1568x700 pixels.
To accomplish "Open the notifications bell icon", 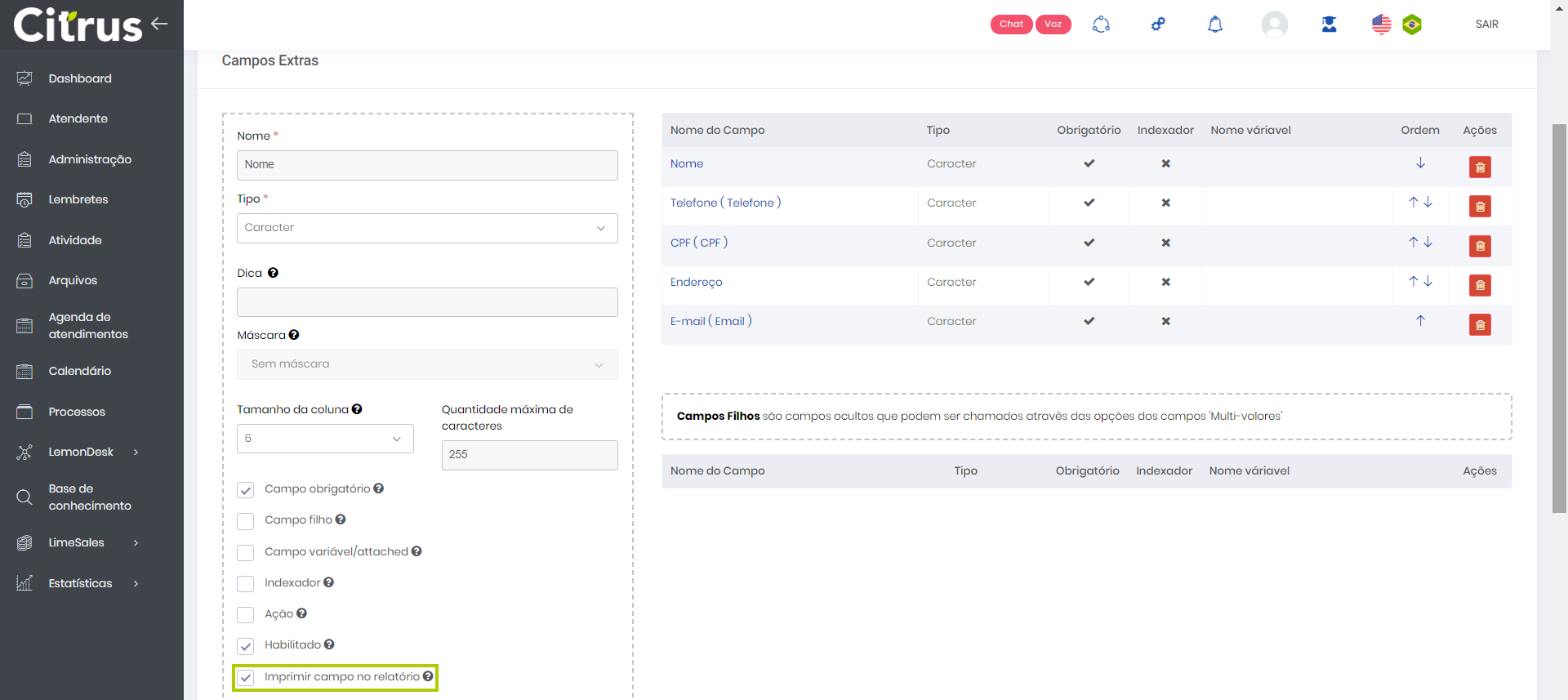I will point(1215,25).
